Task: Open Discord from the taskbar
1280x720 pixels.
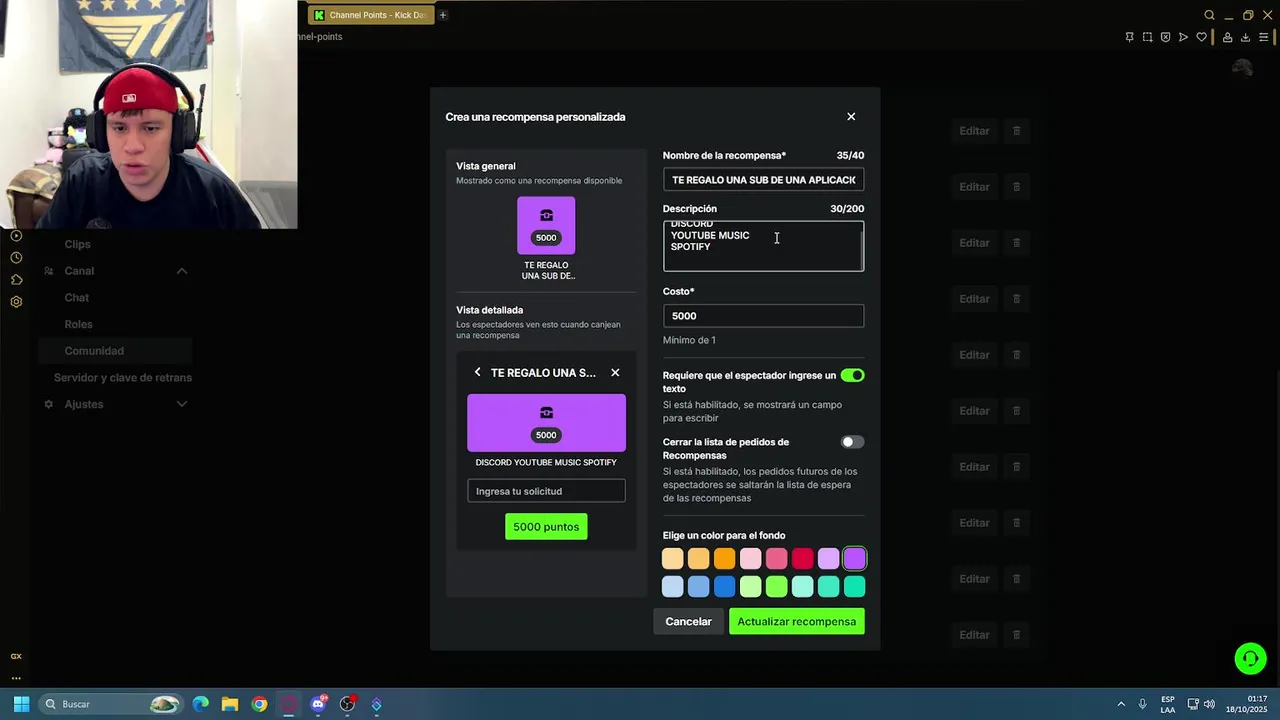Action: [x=318, y=704]
